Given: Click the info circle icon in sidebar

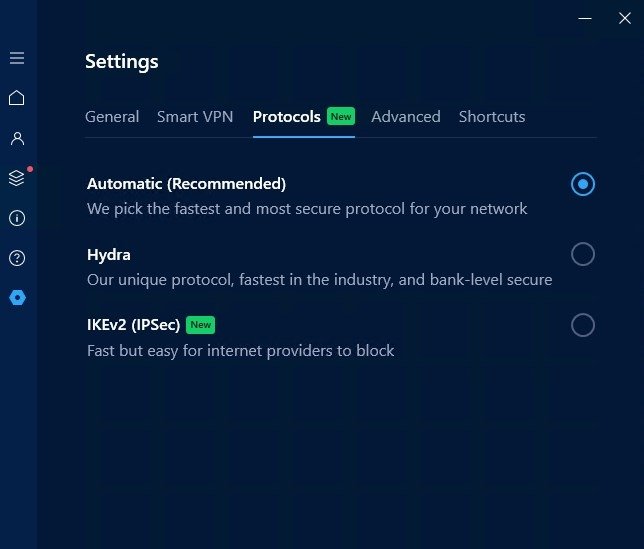Looking at the screenshot, I should click(x=17, y=218).
